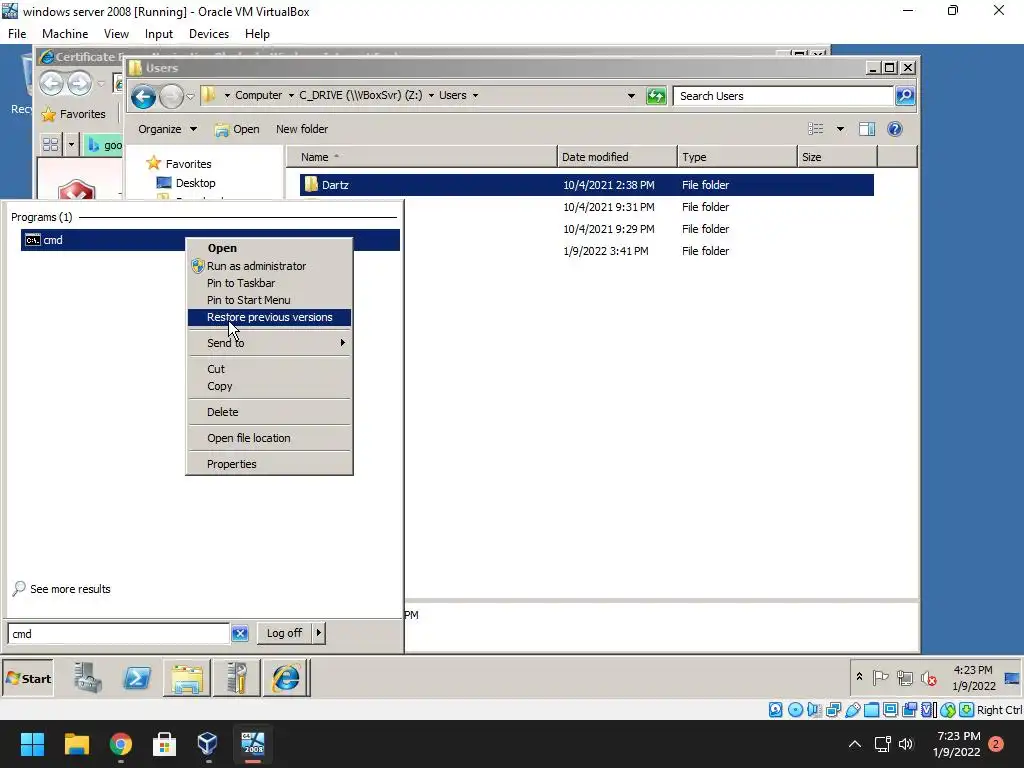Click into the Search Users field
The height and width of the screenshot is (768, 1024).
point(783,96)
